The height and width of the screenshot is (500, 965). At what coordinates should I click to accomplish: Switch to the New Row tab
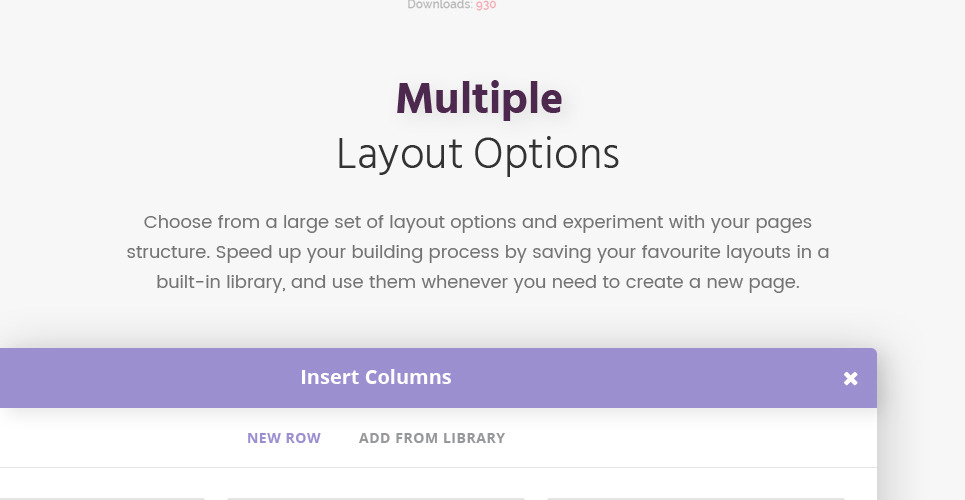pos(284,438)
